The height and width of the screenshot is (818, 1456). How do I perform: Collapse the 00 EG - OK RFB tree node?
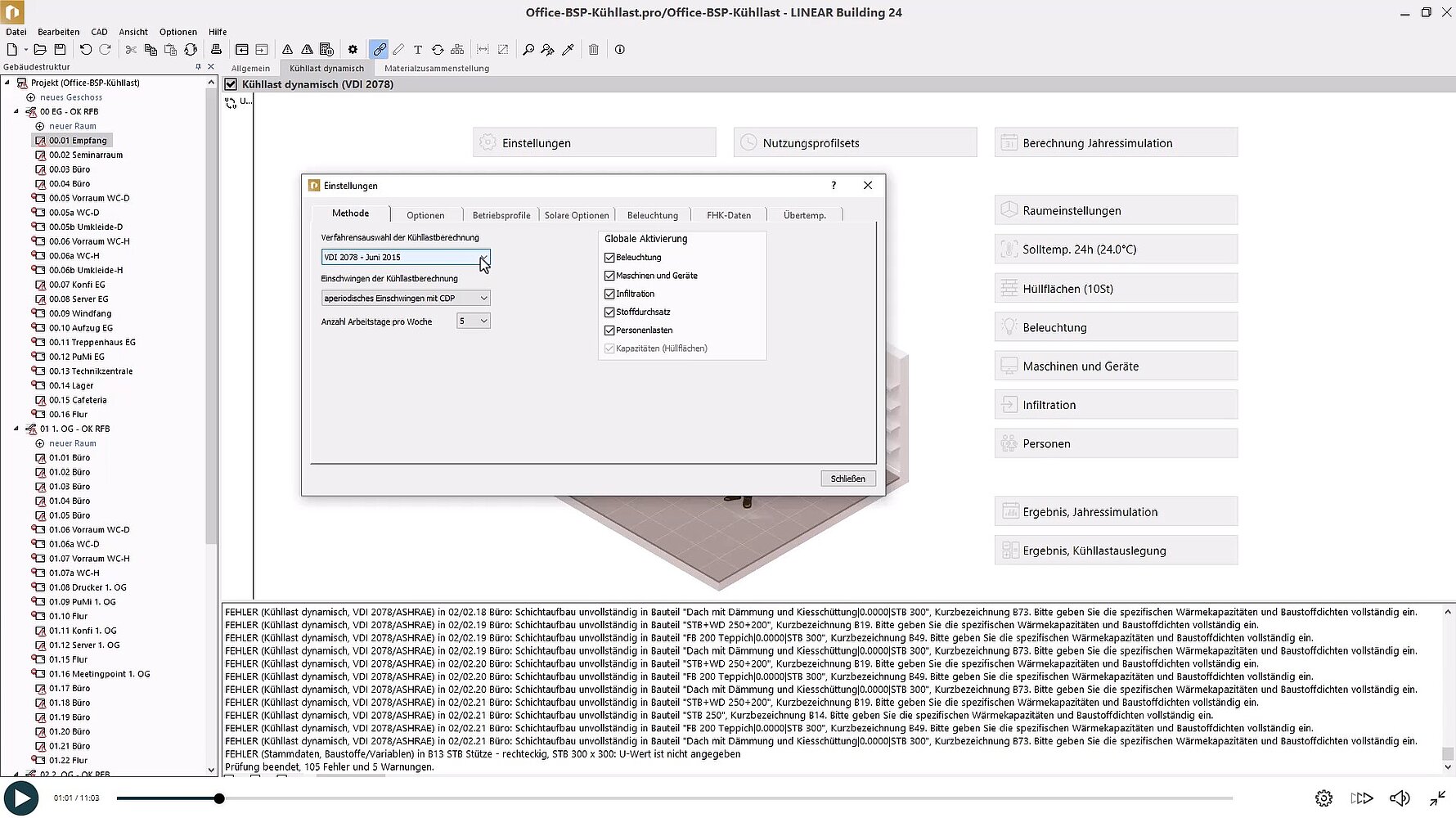click(x=16, y=112)
